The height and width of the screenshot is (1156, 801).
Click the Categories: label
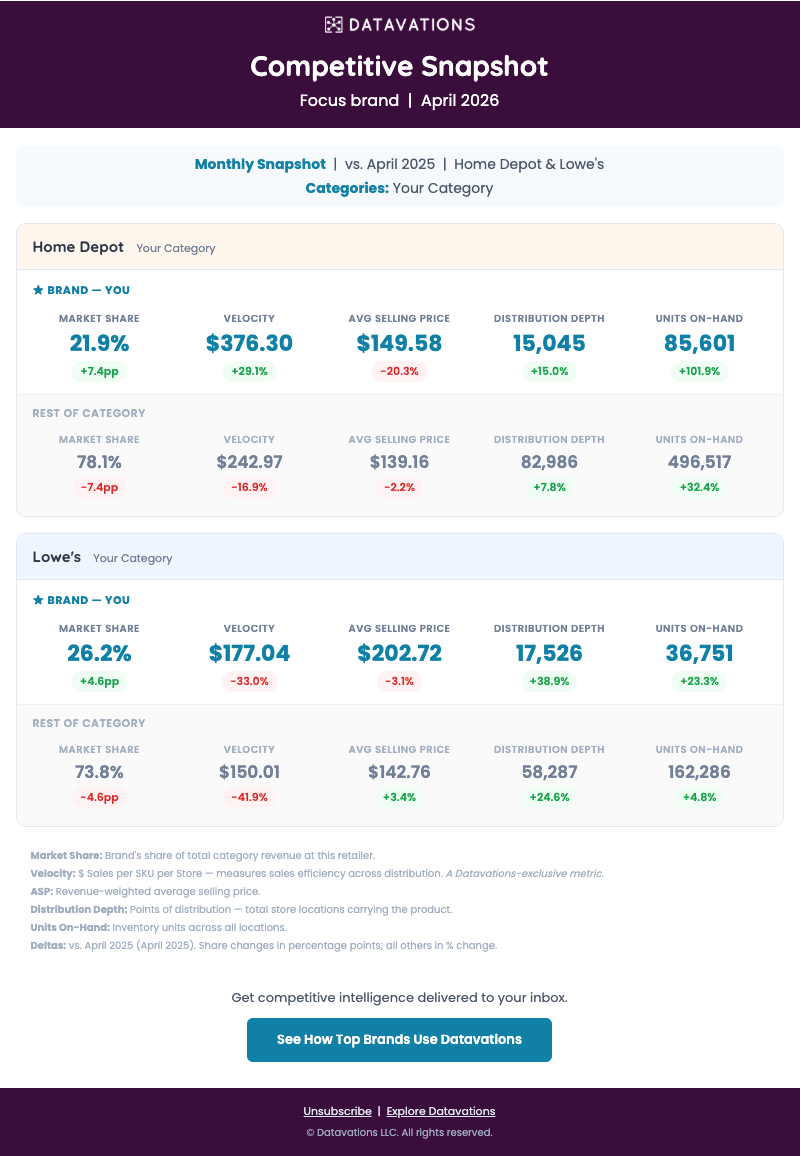point(347,188)
